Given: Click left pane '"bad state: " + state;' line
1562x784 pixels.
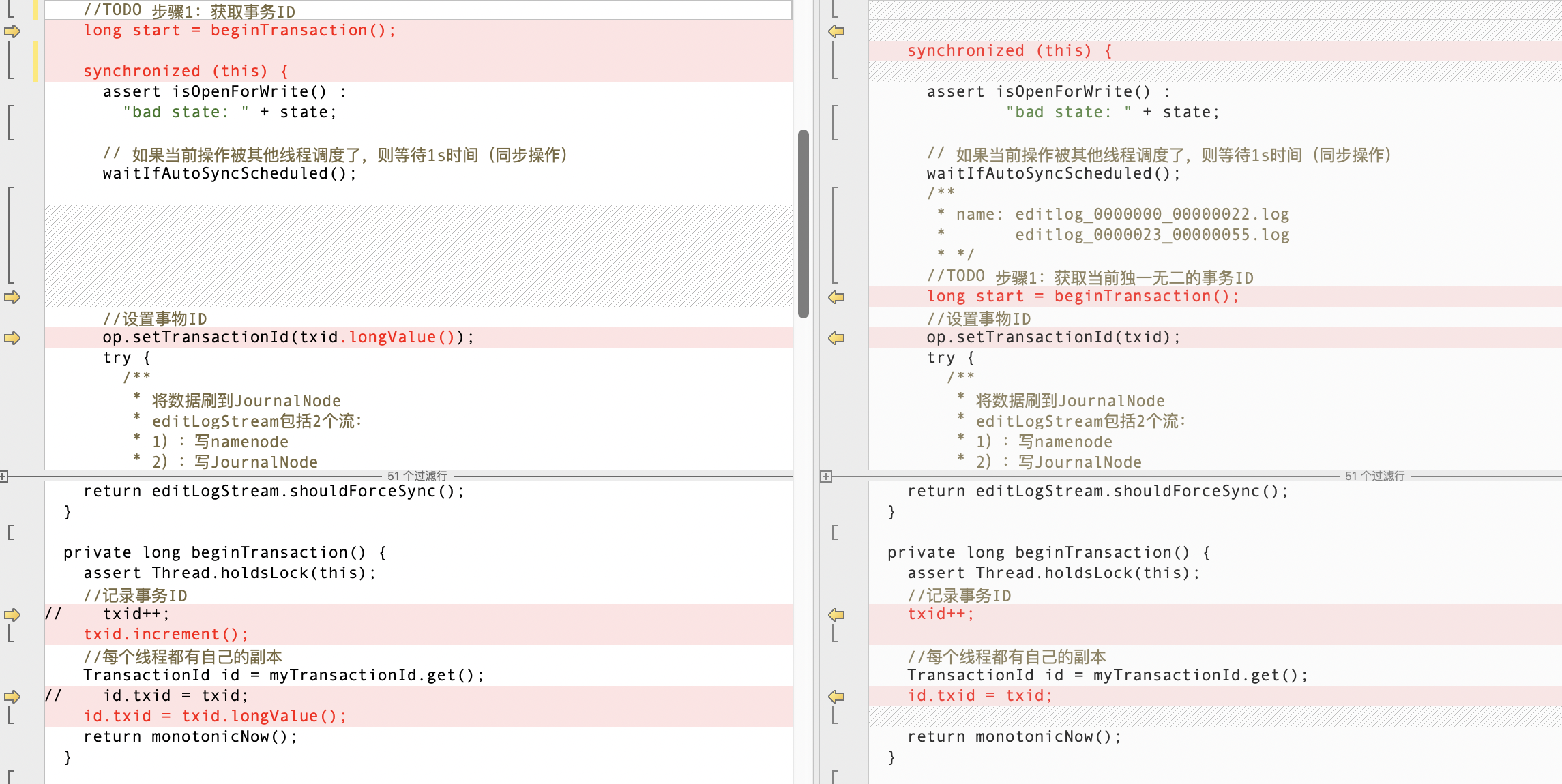Looking at the screenshot, I should point(230,112).
